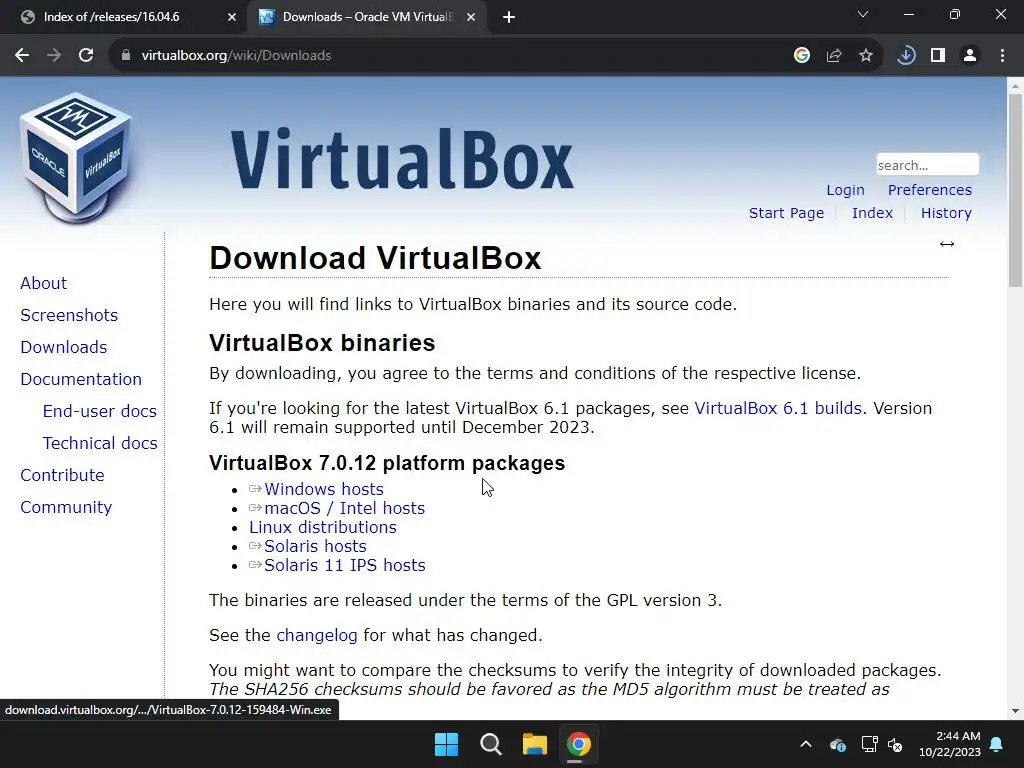The height and width of the screenshot is (768, 1024).
Task: Open taskbar Search
Action: [x=490, y=744]
